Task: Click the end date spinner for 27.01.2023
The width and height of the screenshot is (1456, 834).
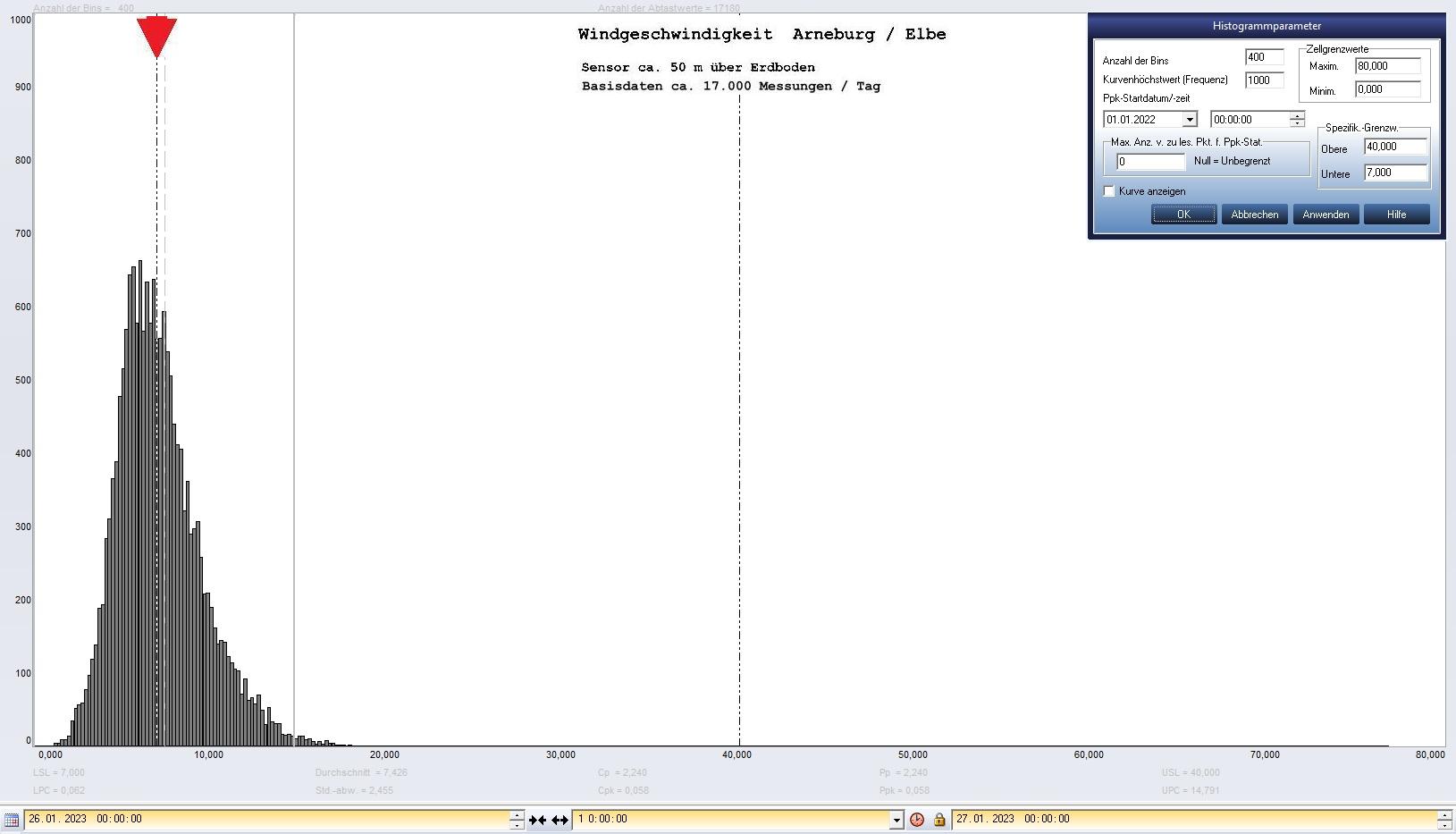Action: (1443, 820)
